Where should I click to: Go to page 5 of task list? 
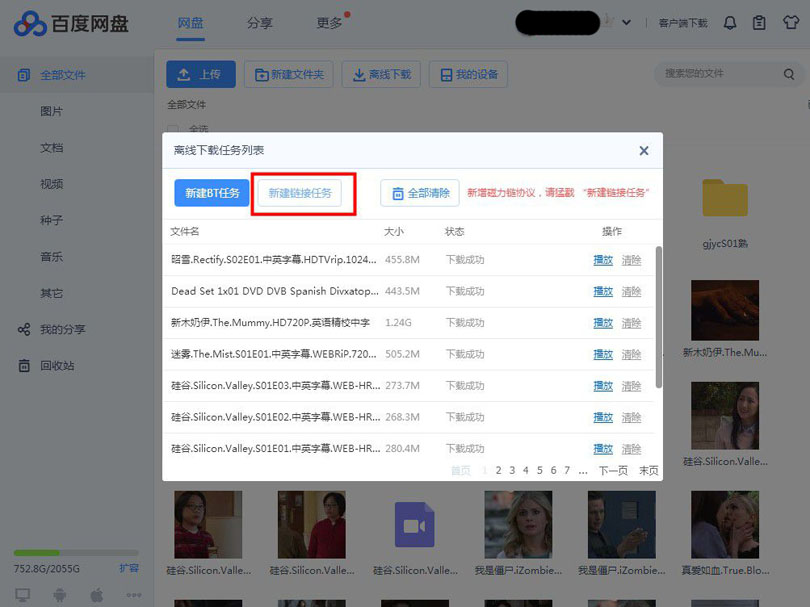[540, 470]
